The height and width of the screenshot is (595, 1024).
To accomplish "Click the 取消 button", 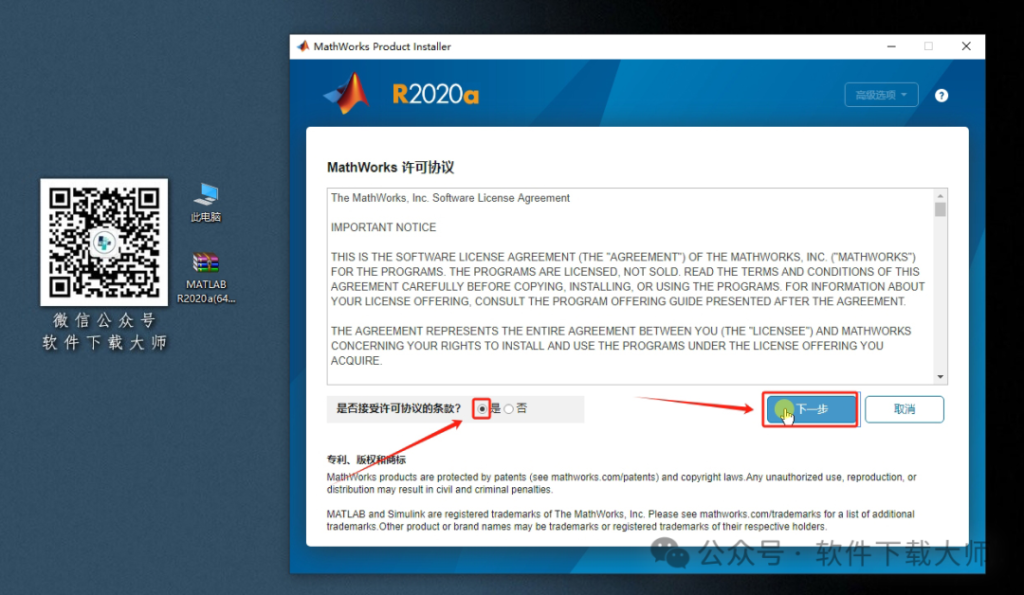I will (904, 409).
